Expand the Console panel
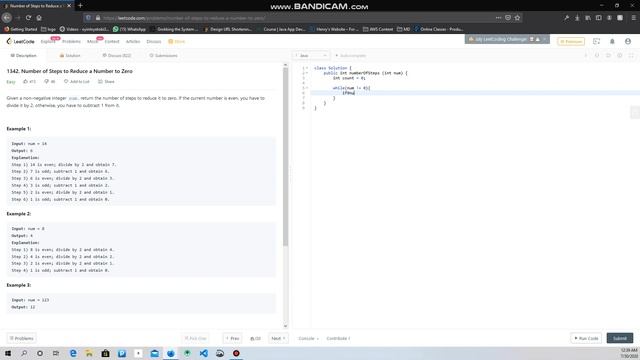Screen dimensions: 640x360 click(308, 338)
